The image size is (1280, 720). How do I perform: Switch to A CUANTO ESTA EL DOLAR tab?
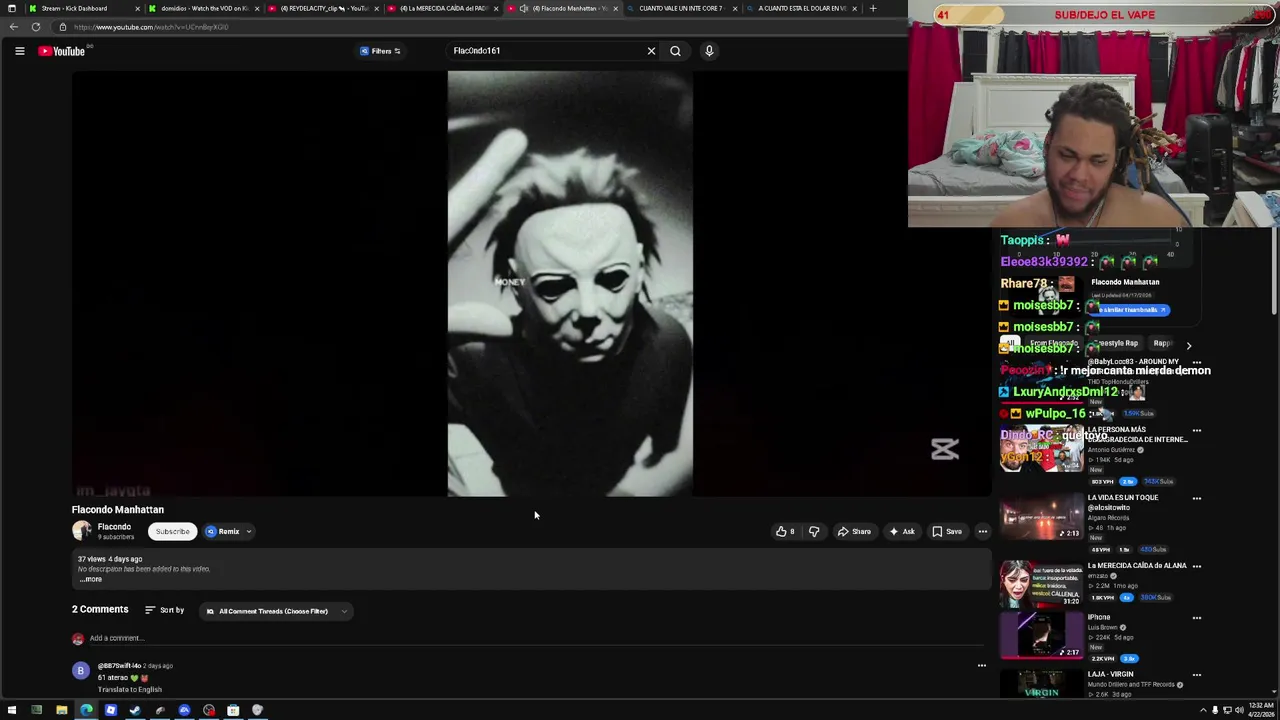[x=800, y=8]
